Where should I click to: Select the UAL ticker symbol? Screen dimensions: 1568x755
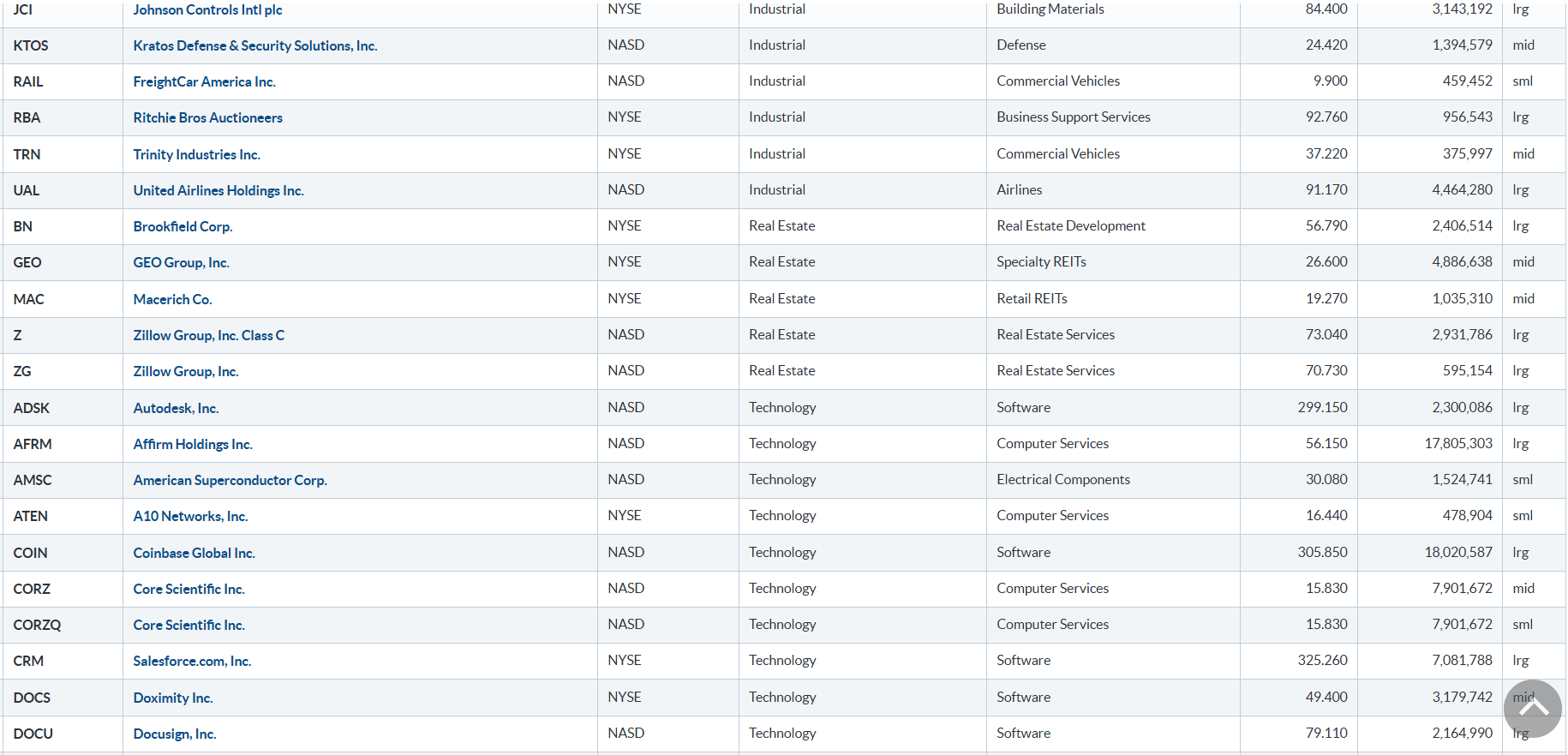click(27, 190)
